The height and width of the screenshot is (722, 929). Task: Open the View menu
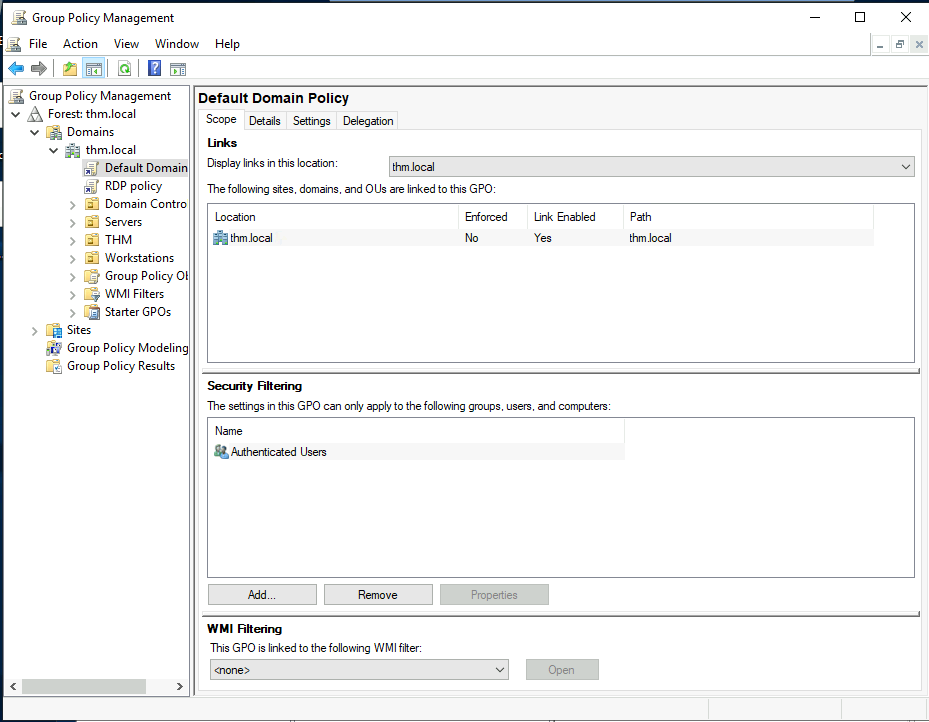(x=126, y=44)
